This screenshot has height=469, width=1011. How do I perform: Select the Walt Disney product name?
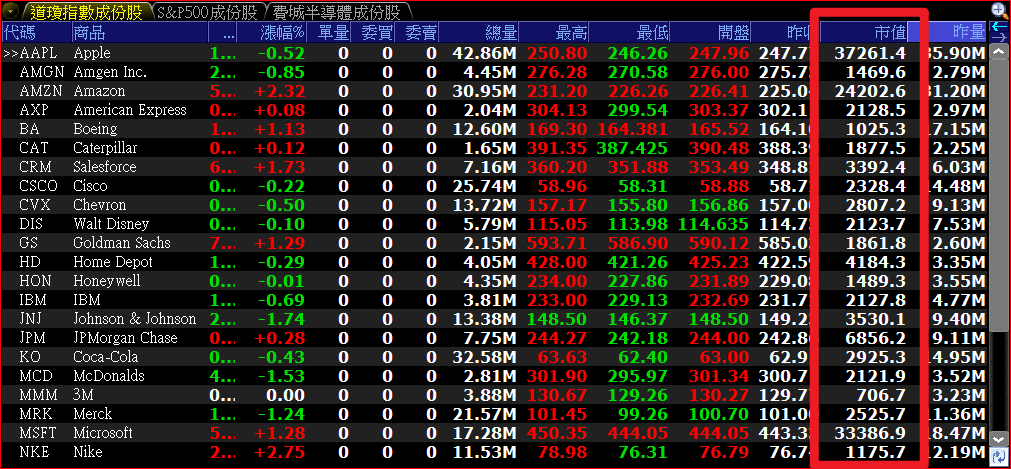pos(111,224)
